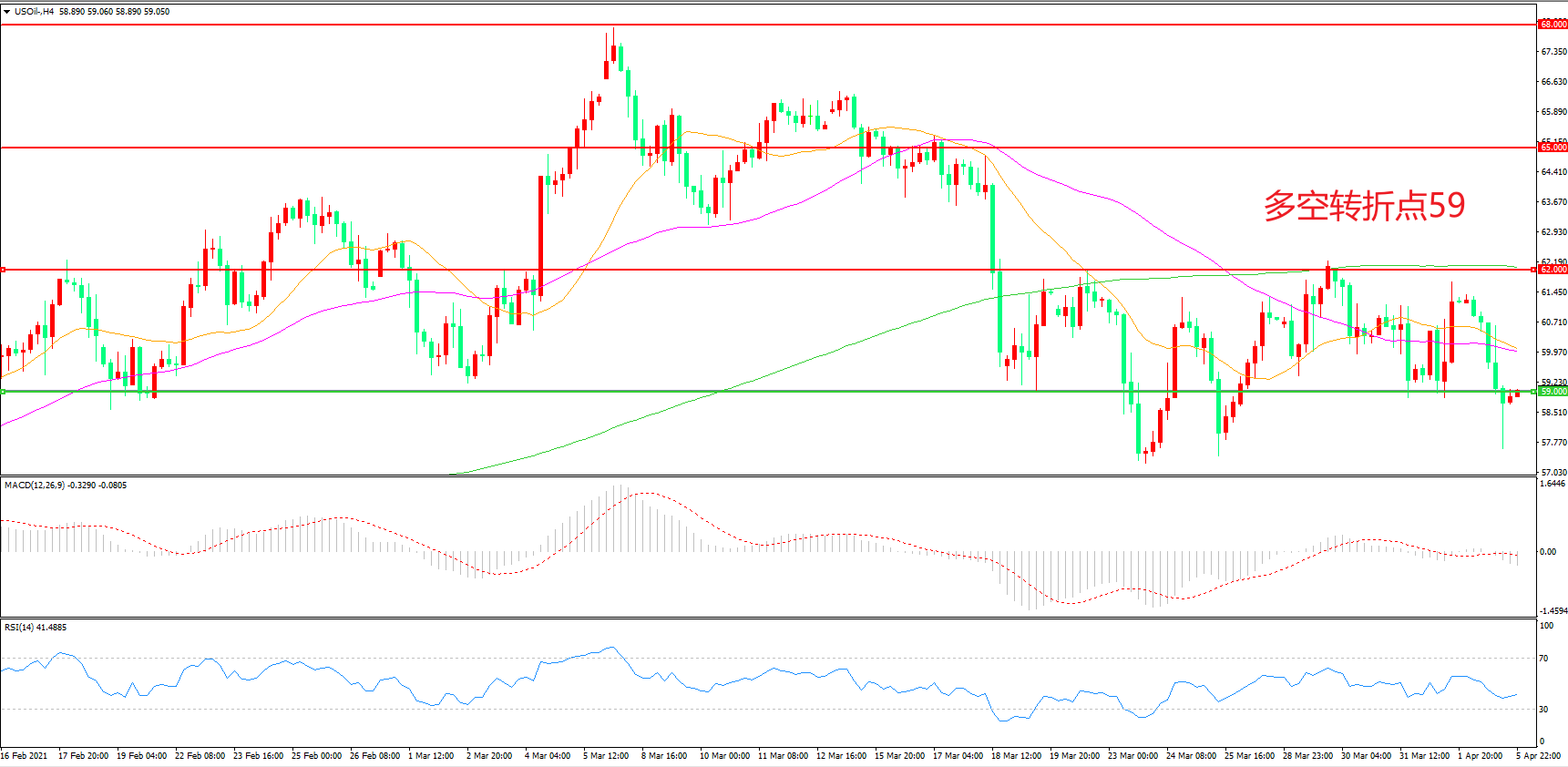The width and height of the screenshot is (1568, 767).
Task: Click the 18 Mar 12:00 time axis label
Action: tap(1016, 756)
